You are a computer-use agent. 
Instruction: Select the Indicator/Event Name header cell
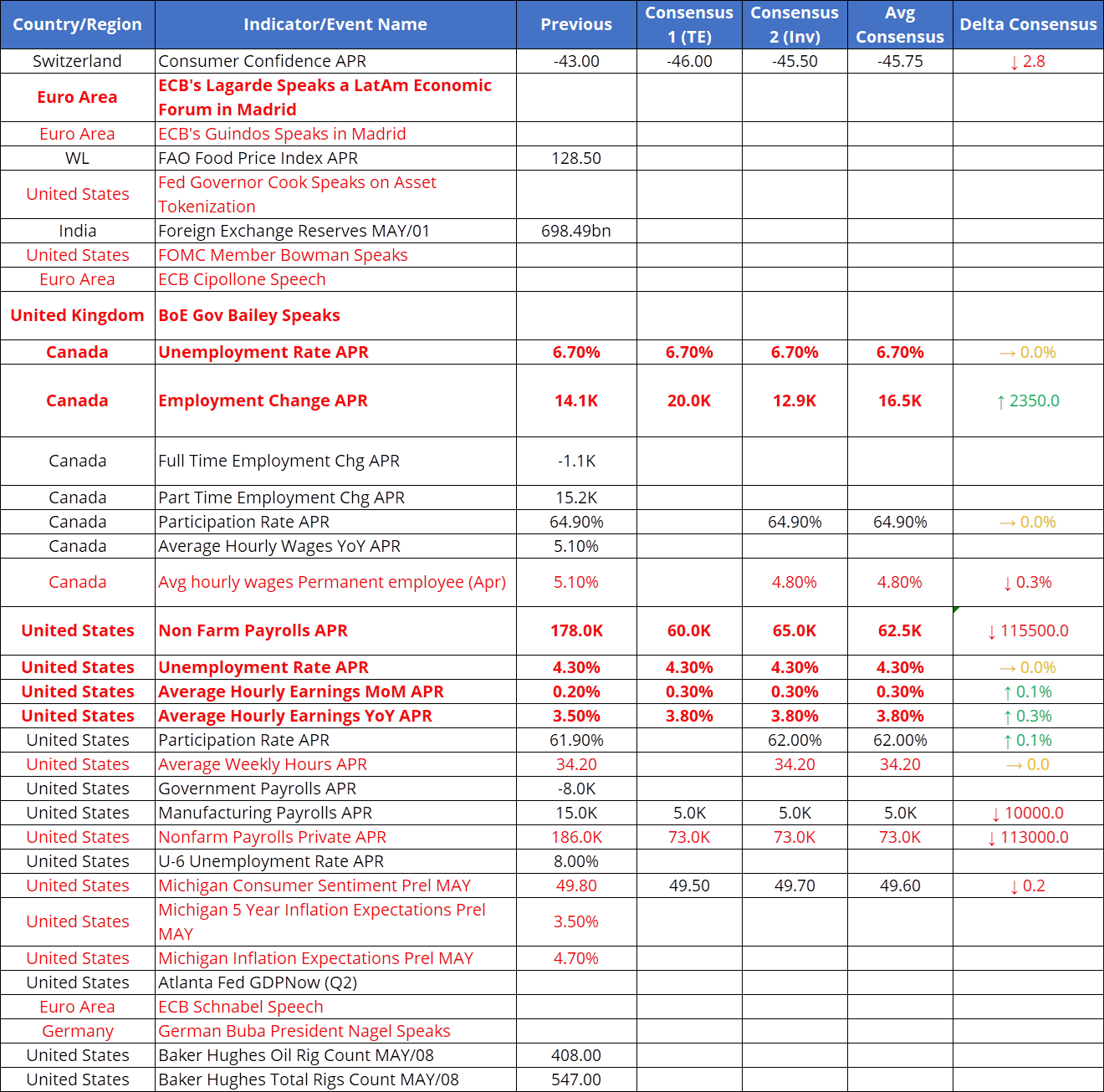click(x=335, y=24)
